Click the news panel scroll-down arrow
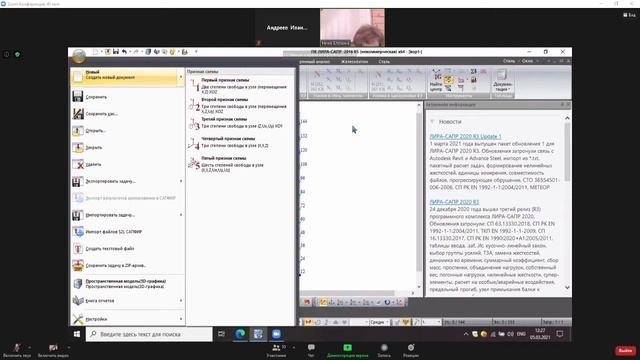 tap(567, 288)
